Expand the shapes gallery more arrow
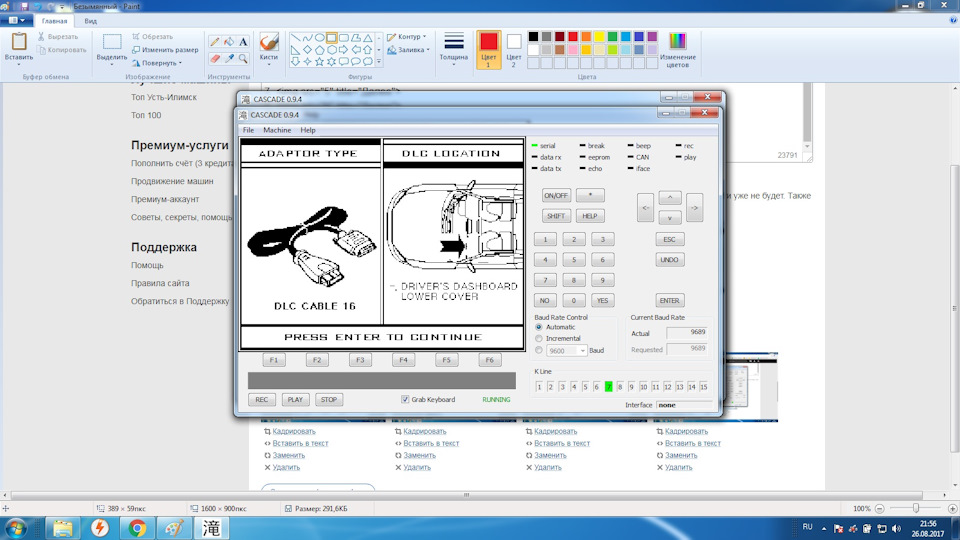The height and width of the screenshot is (540, 960). pyautogui.click(x=379, y=61)
